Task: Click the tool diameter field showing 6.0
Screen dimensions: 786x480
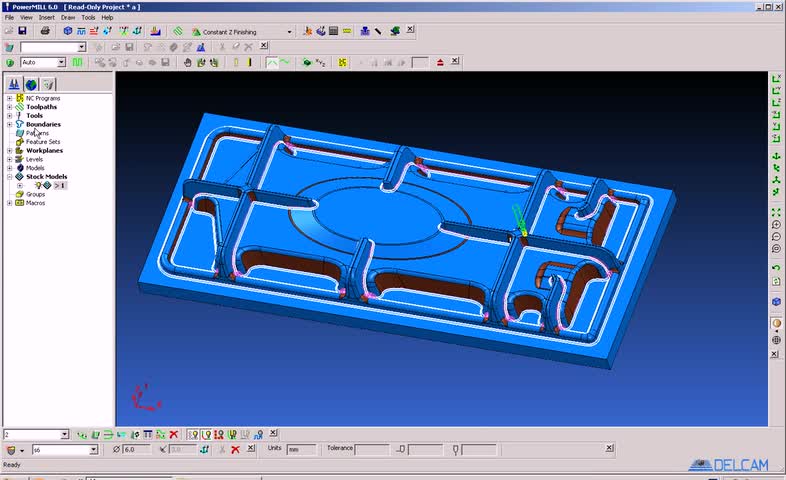Action: point(136,450)
